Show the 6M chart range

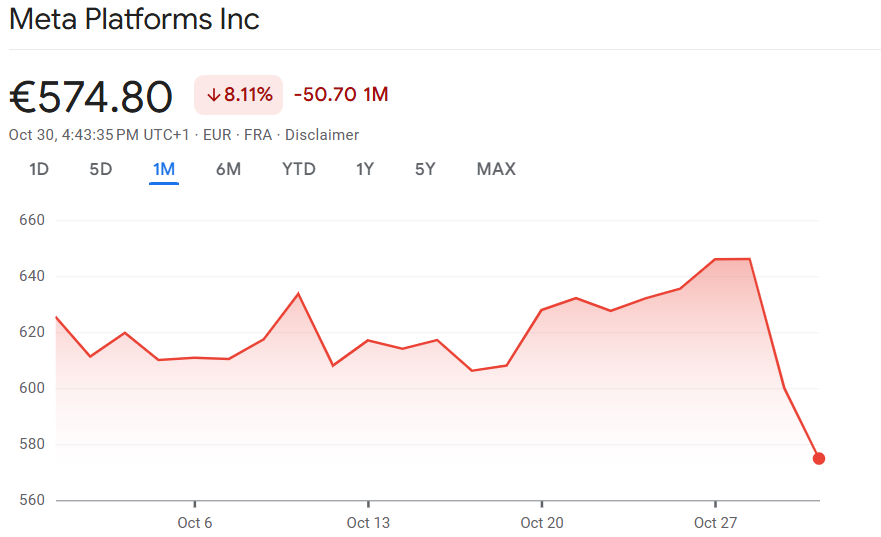pos(228,169)
